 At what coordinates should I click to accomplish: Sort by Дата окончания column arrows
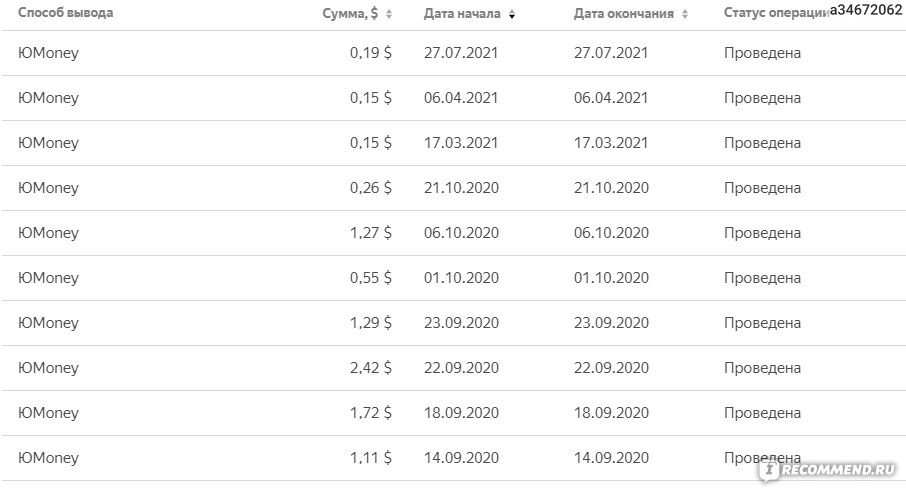(685, 14)
